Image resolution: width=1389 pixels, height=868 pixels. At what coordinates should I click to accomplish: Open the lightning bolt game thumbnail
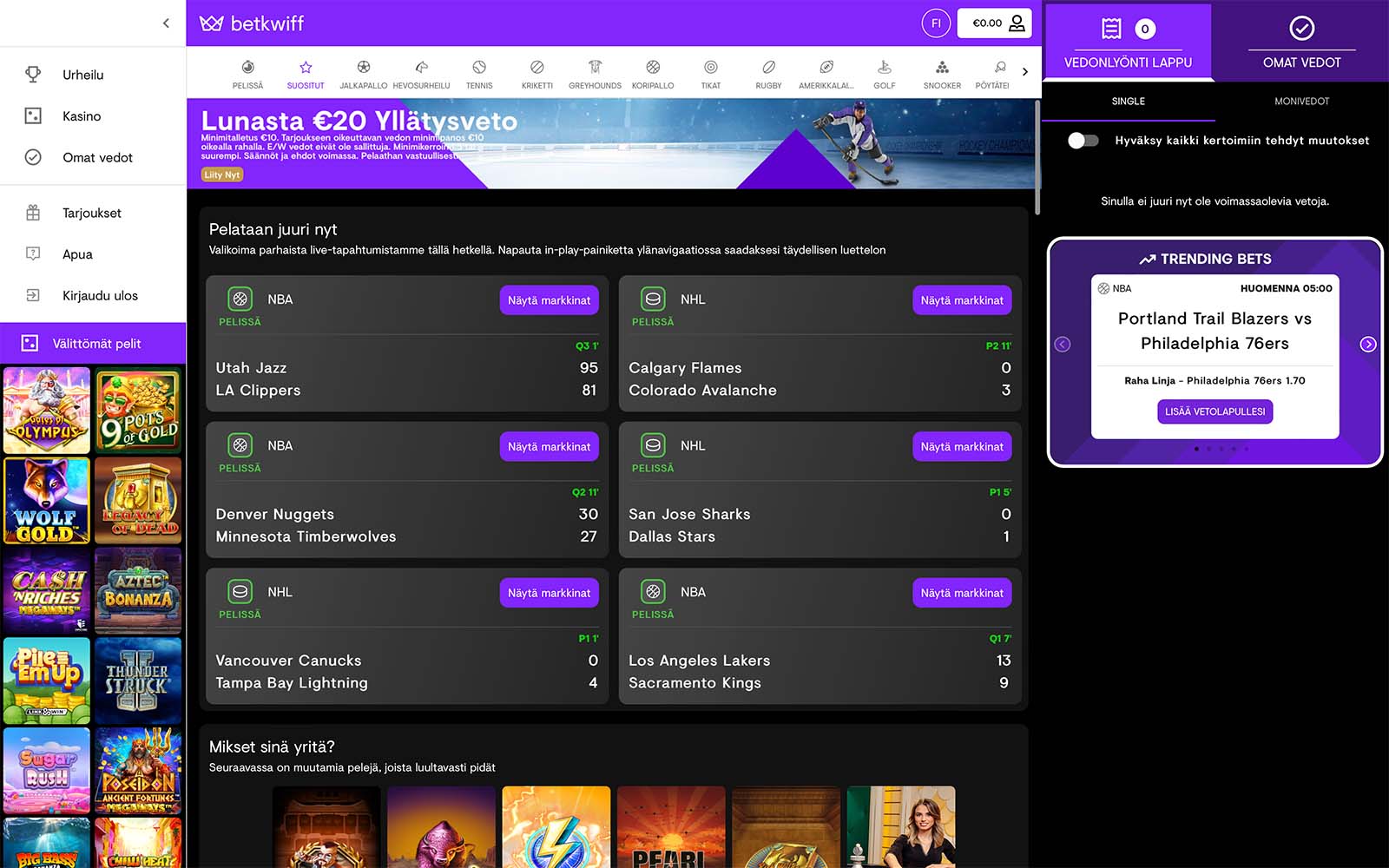556,827
